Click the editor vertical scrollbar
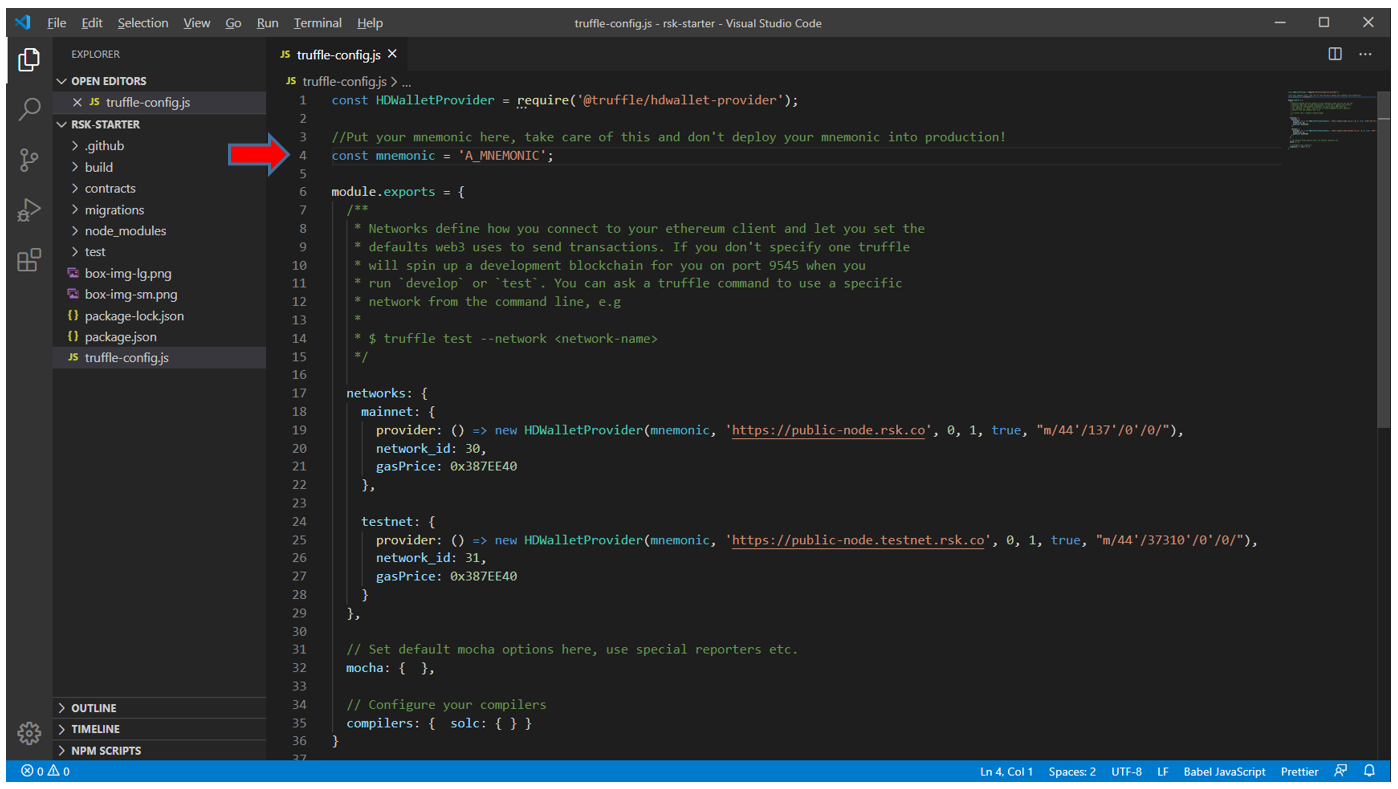The image size is (1398, 789). click(1384, 258)
